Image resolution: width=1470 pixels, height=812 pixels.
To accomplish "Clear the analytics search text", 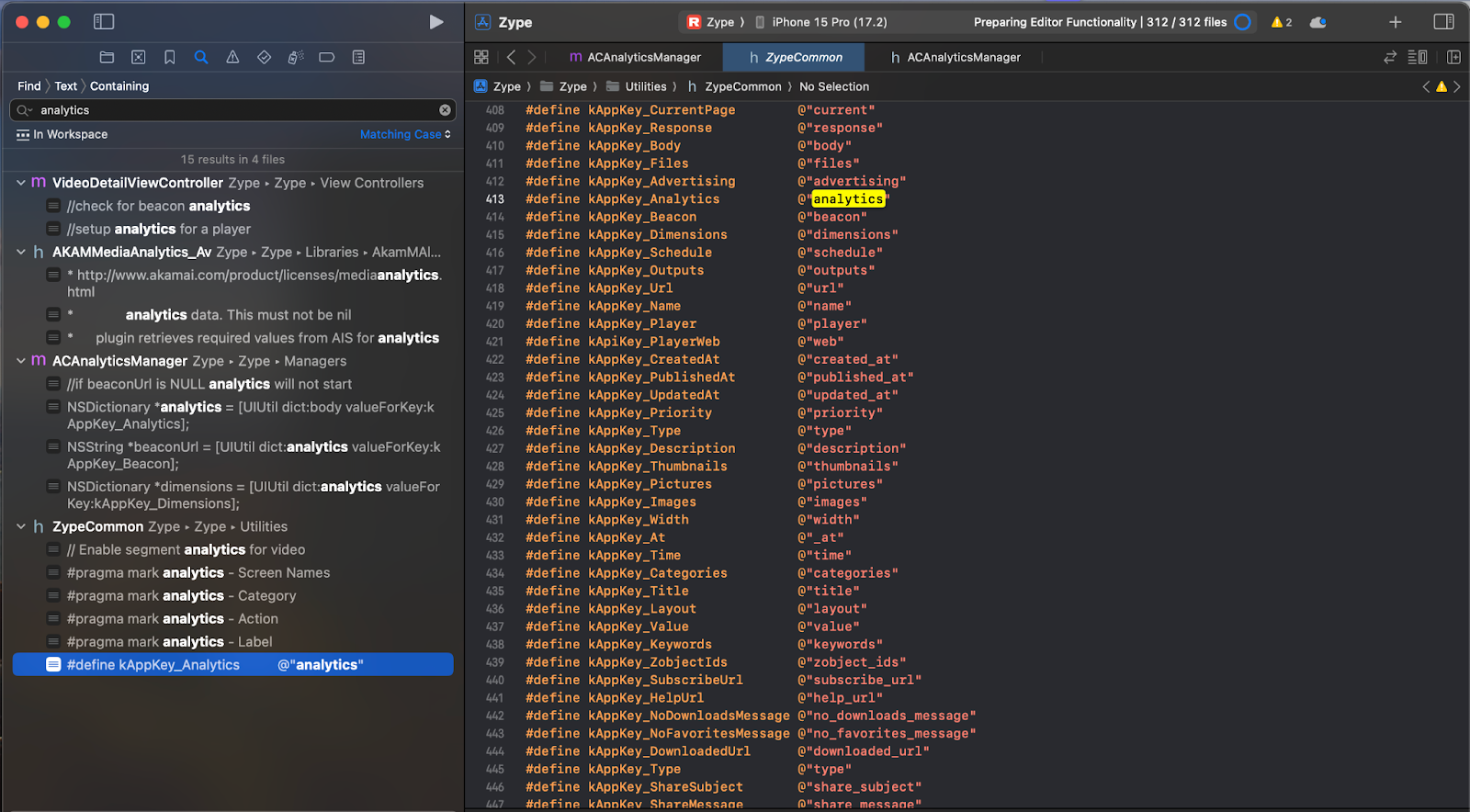I will [446, 110].
